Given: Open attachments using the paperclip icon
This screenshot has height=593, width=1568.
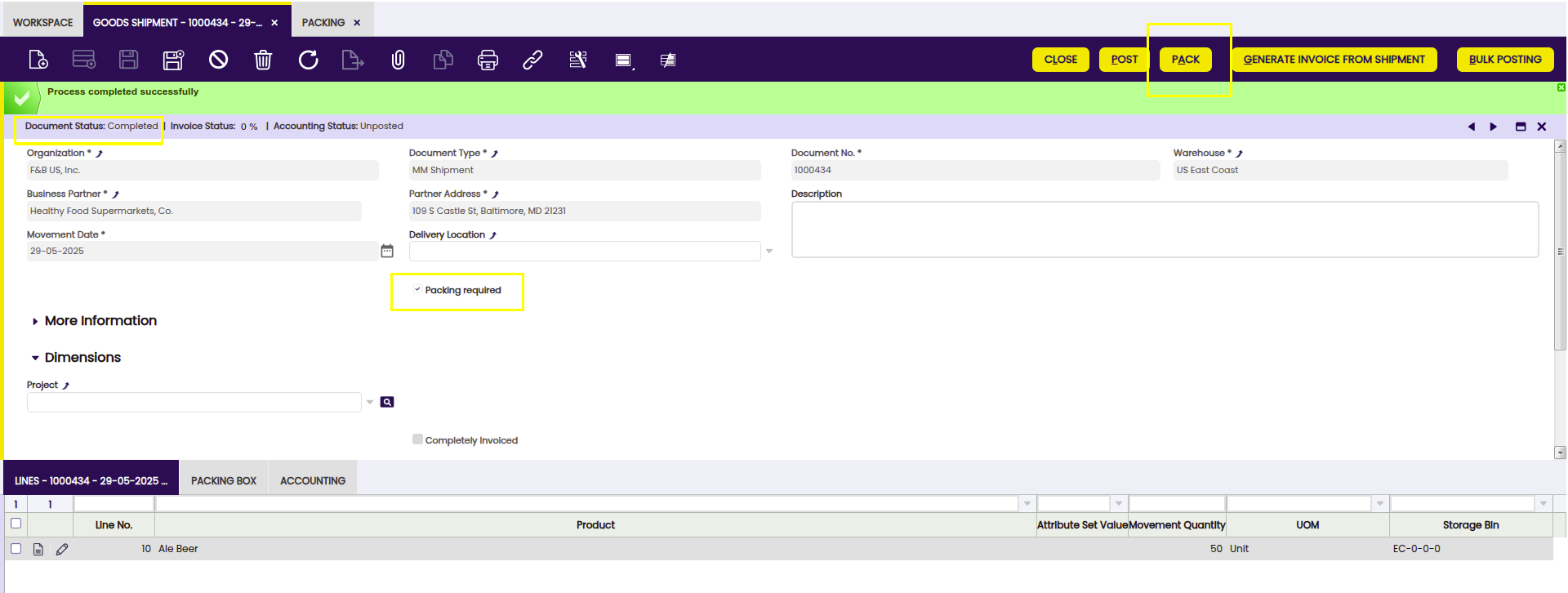Looking at the screenshot, I should [398, 60].
